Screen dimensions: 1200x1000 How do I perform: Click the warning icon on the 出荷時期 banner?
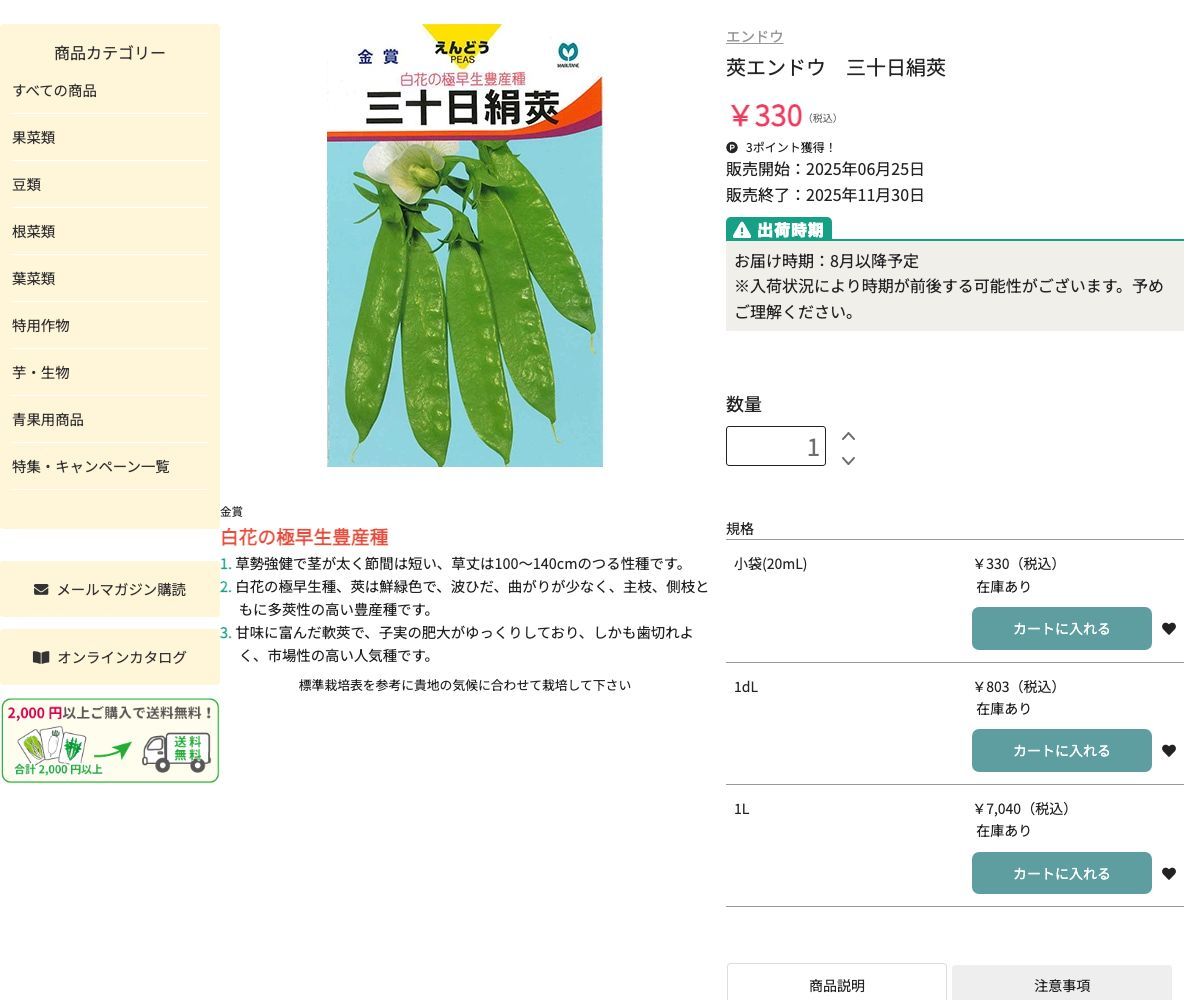tap(741, 229)
